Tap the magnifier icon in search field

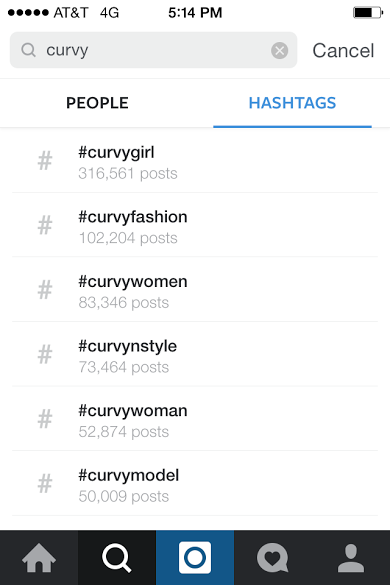pos(28,50)
